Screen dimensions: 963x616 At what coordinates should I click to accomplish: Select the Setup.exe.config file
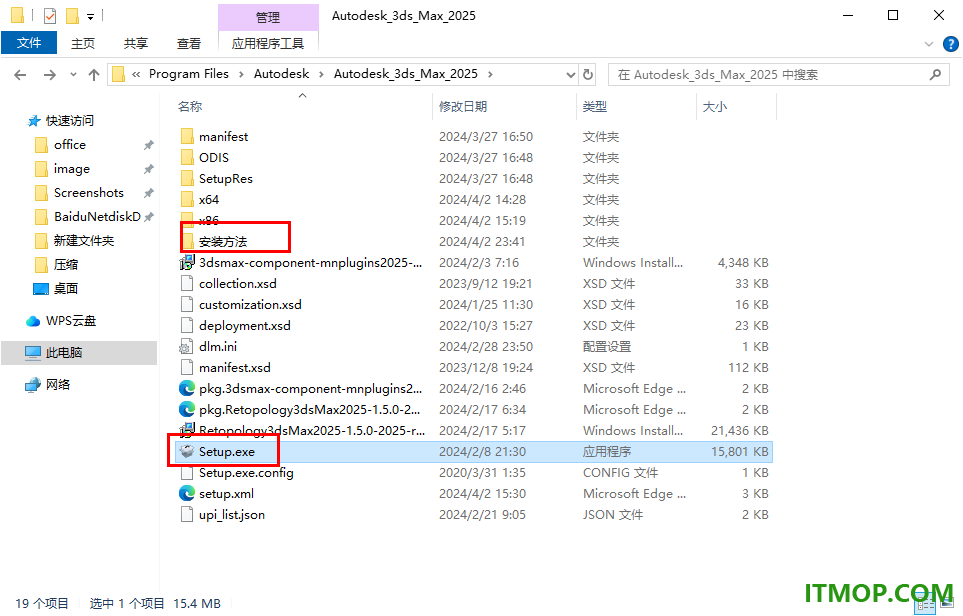tap(246, 473)
